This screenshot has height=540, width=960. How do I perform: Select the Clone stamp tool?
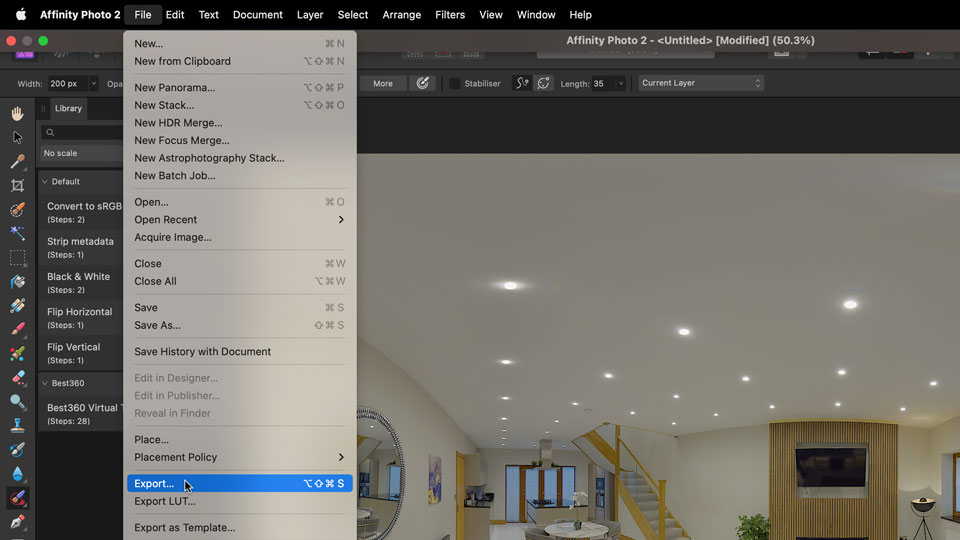(17, 426)
